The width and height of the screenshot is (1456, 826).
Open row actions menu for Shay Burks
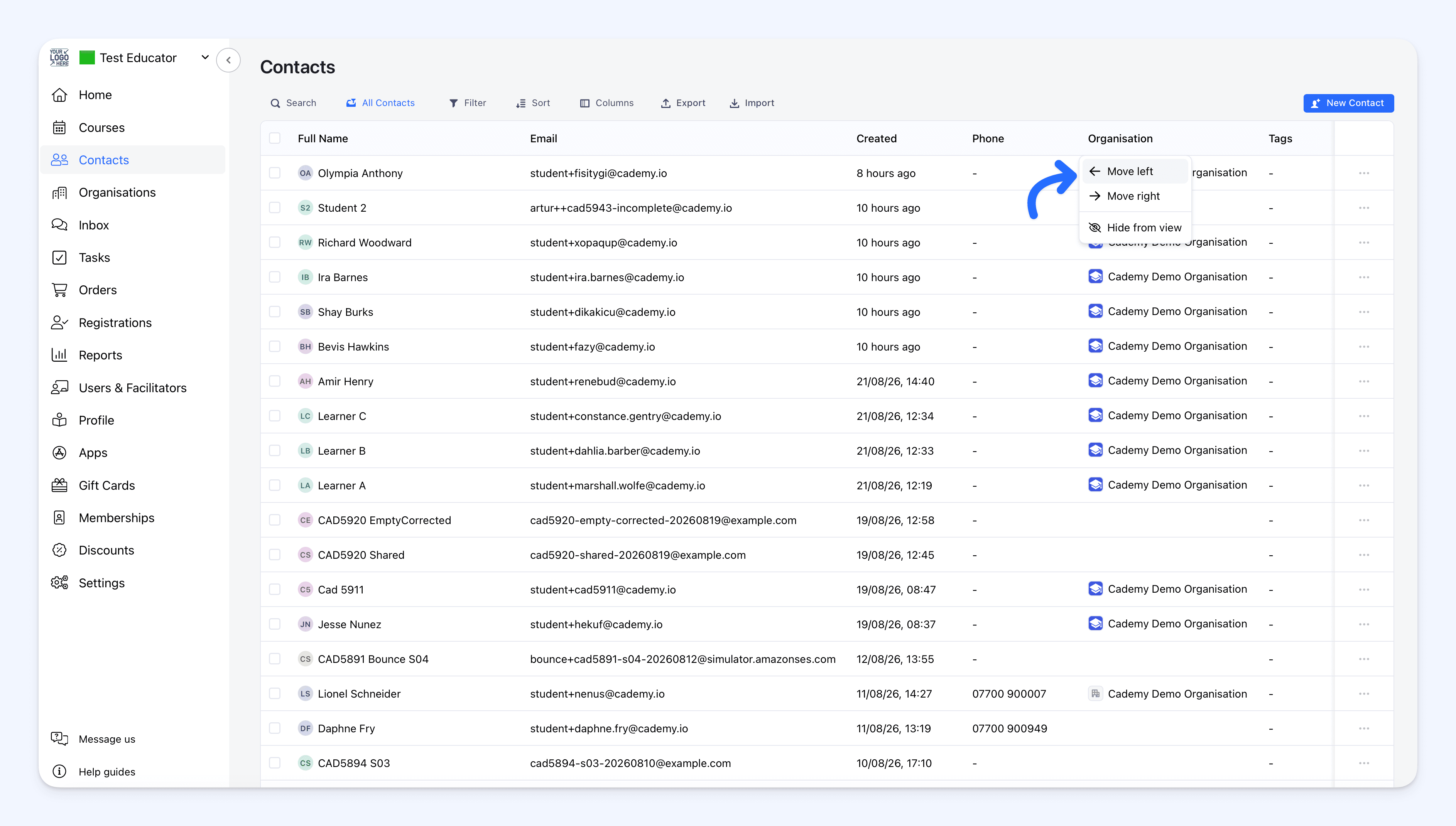click(x=1364, y=312)
